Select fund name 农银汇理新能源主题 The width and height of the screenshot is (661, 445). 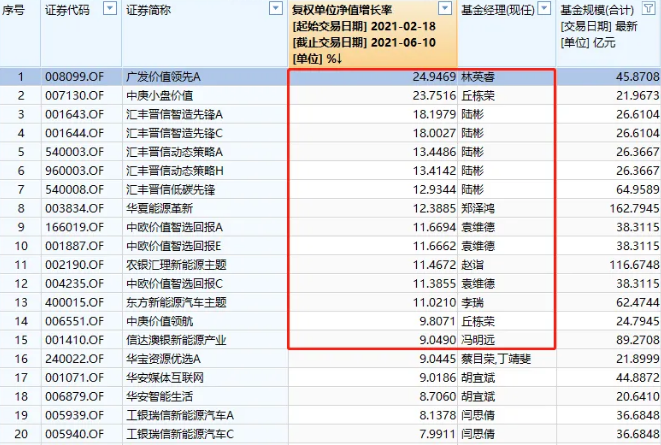tap(176, 265)
